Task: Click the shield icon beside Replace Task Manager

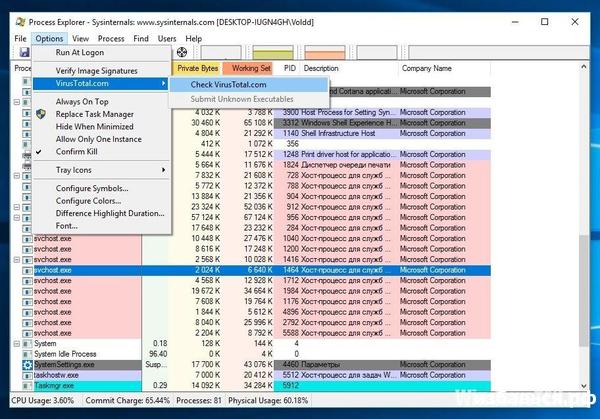Action: pos(41,114)
